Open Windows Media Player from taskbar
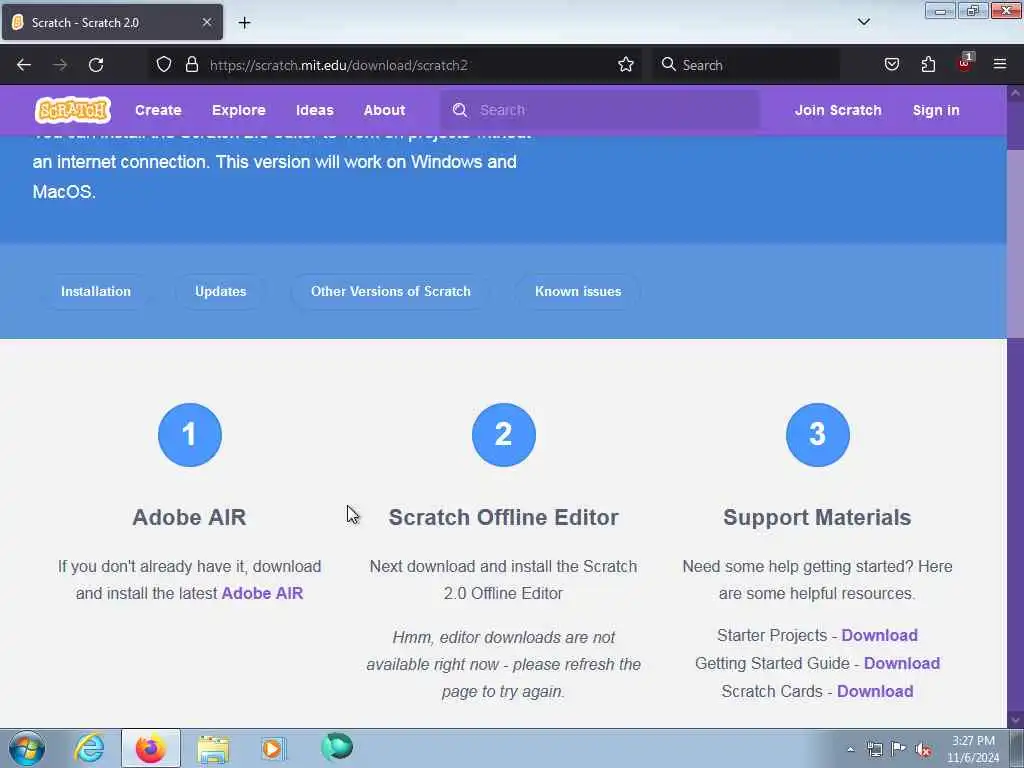 pyautogui.click(x=273, y=748)
